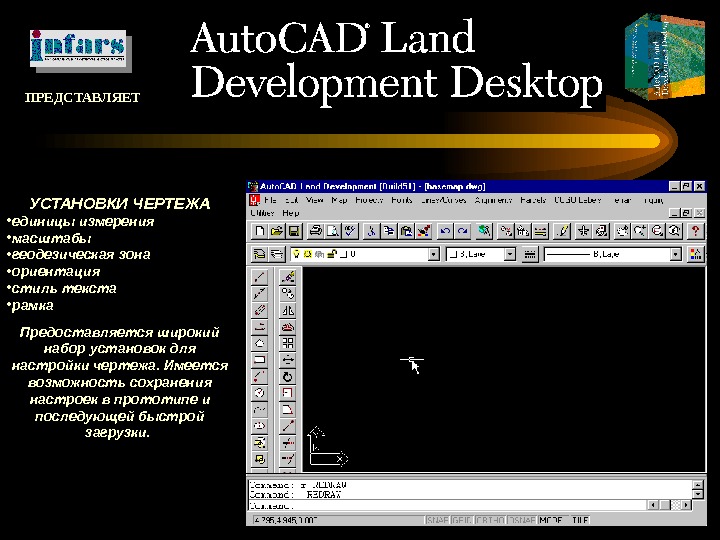Click the New drawing icon
This screenshot has height=540, width=720.
pyautogui.click(x=259, y=231)
